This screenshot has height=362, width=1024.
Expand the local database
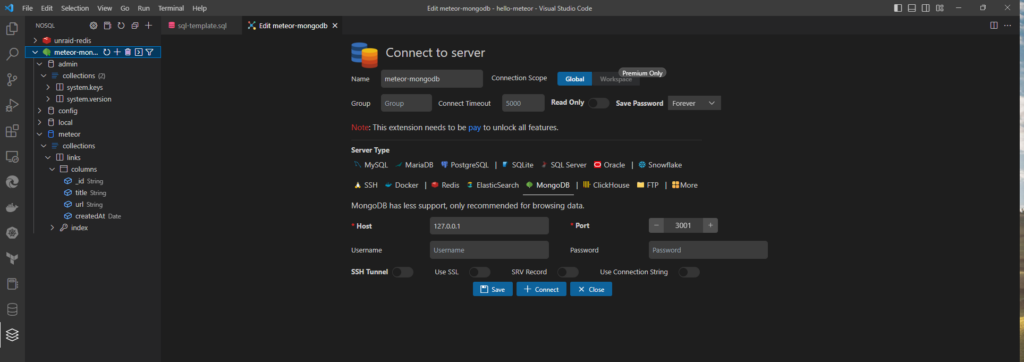(x=40, y=122)
